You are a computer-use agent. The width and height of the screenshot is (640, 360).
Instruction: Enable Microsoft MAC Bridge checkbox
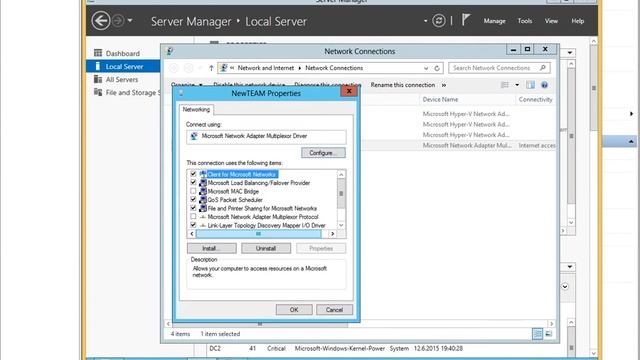[x=193, y=191]
